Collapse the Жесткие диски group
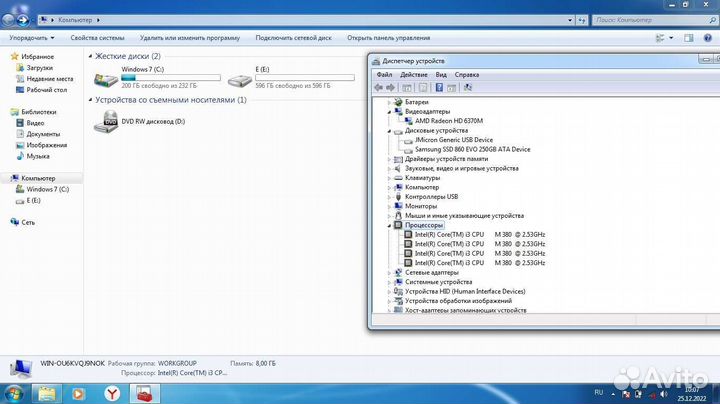 click(91, 57)
